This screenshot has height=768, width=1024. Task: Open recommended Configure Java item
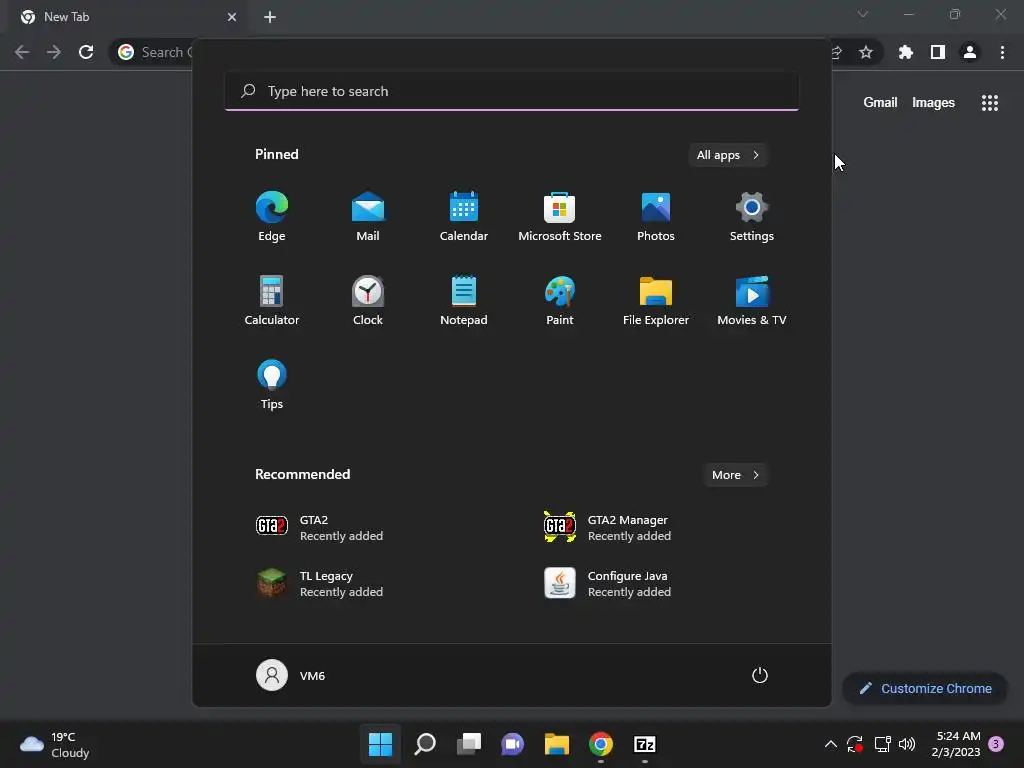point(607,583)
